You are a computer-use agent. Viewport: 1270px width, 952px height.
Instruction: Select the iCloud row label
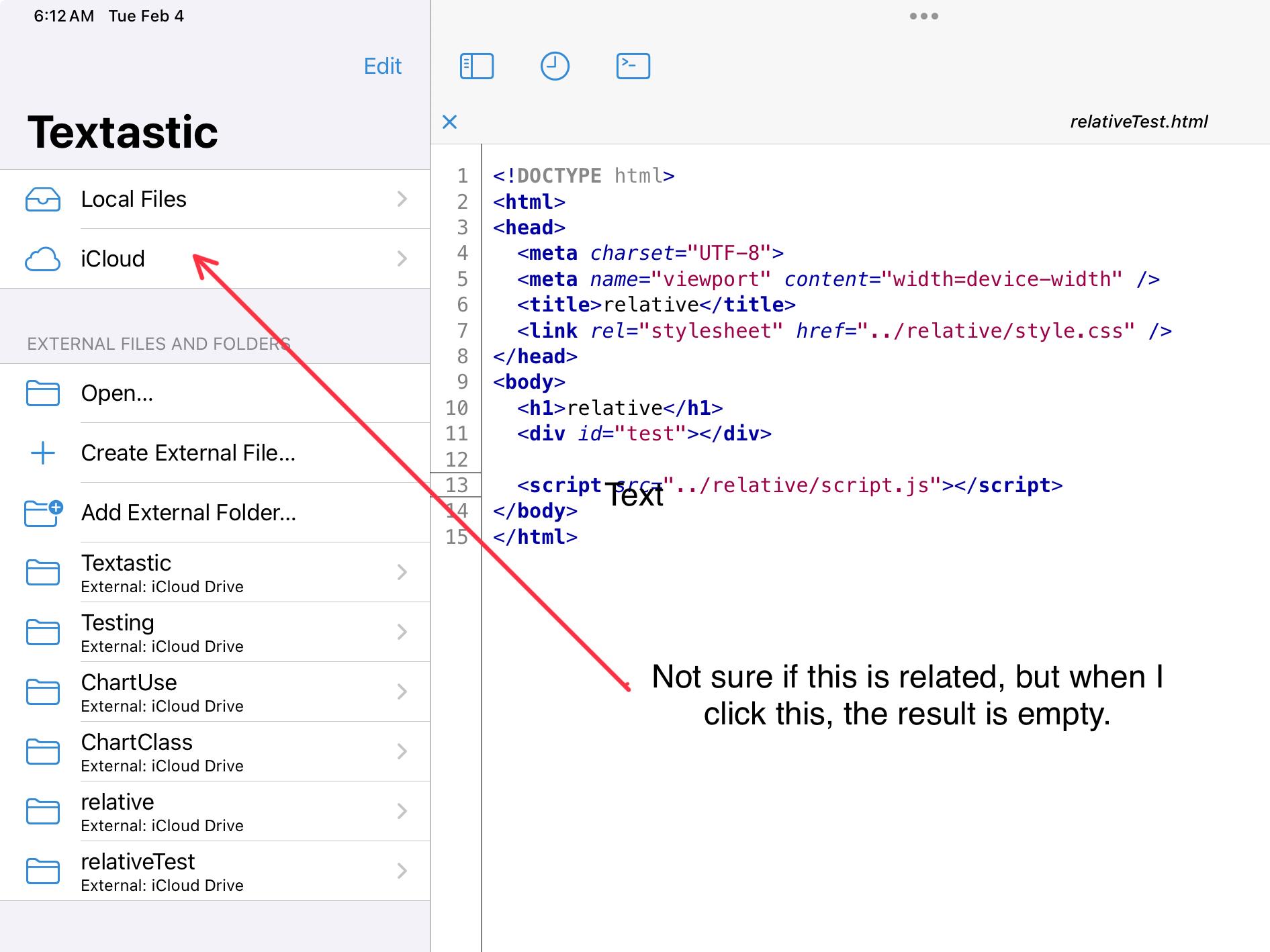click(113, 259)
